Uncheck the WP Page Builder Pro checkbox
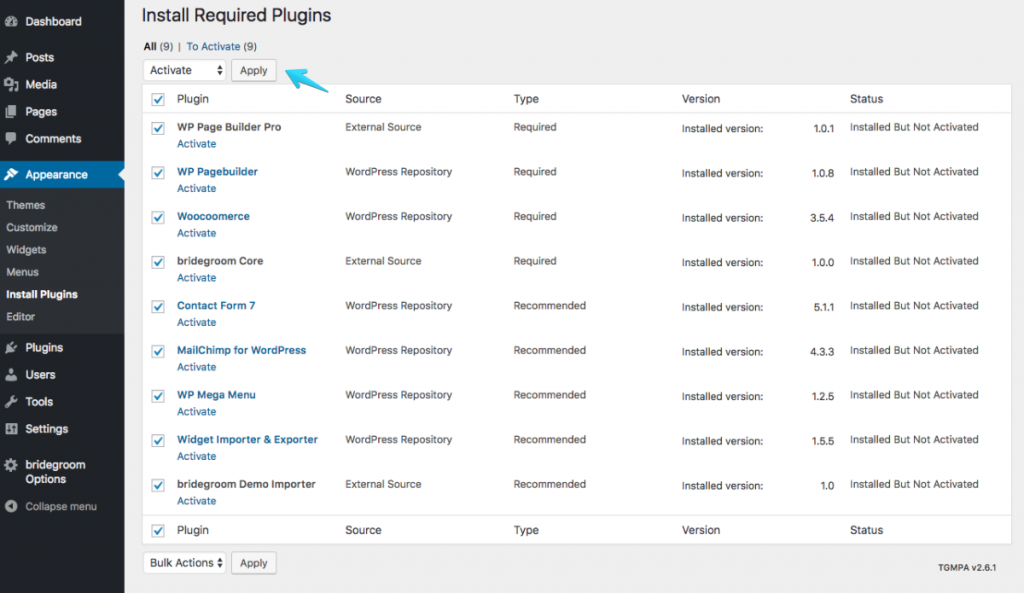 (158, 128)
